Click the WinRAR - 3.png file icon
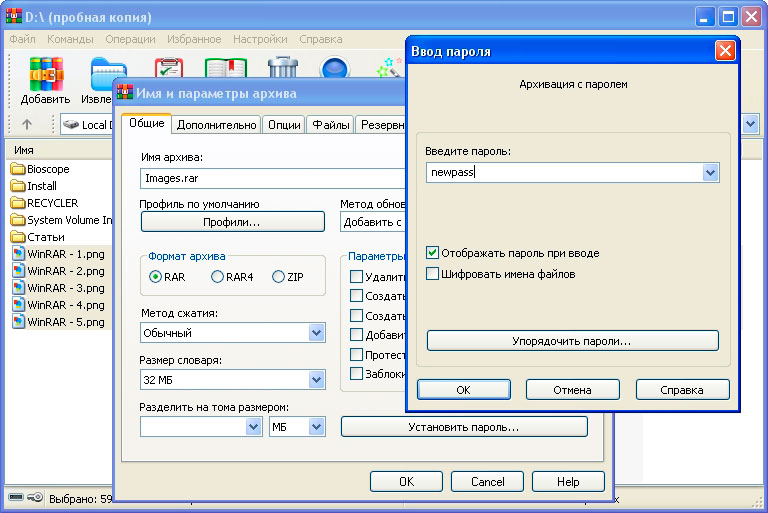 tap(19, 288)
